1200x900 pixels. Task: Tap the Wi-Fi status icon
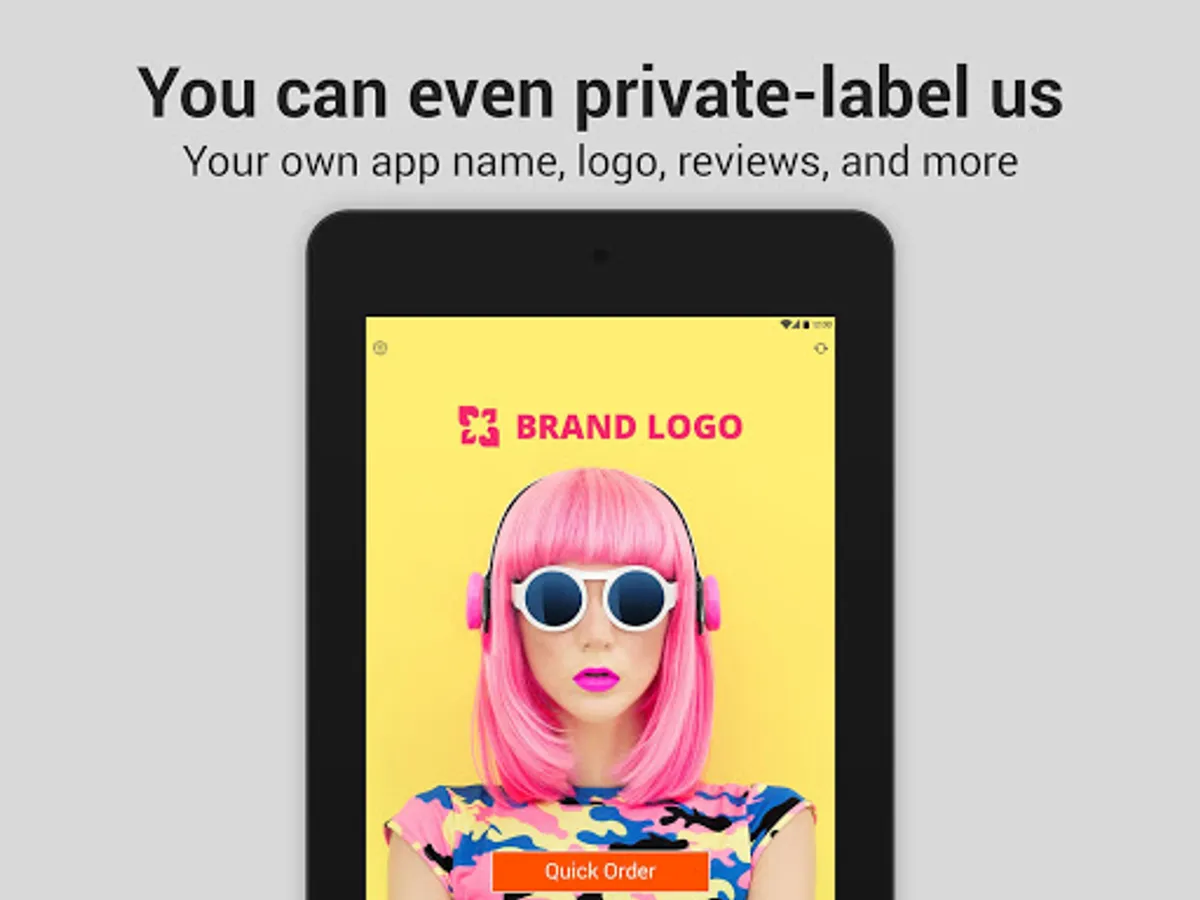pyautogui.click(x=786, y=324)
